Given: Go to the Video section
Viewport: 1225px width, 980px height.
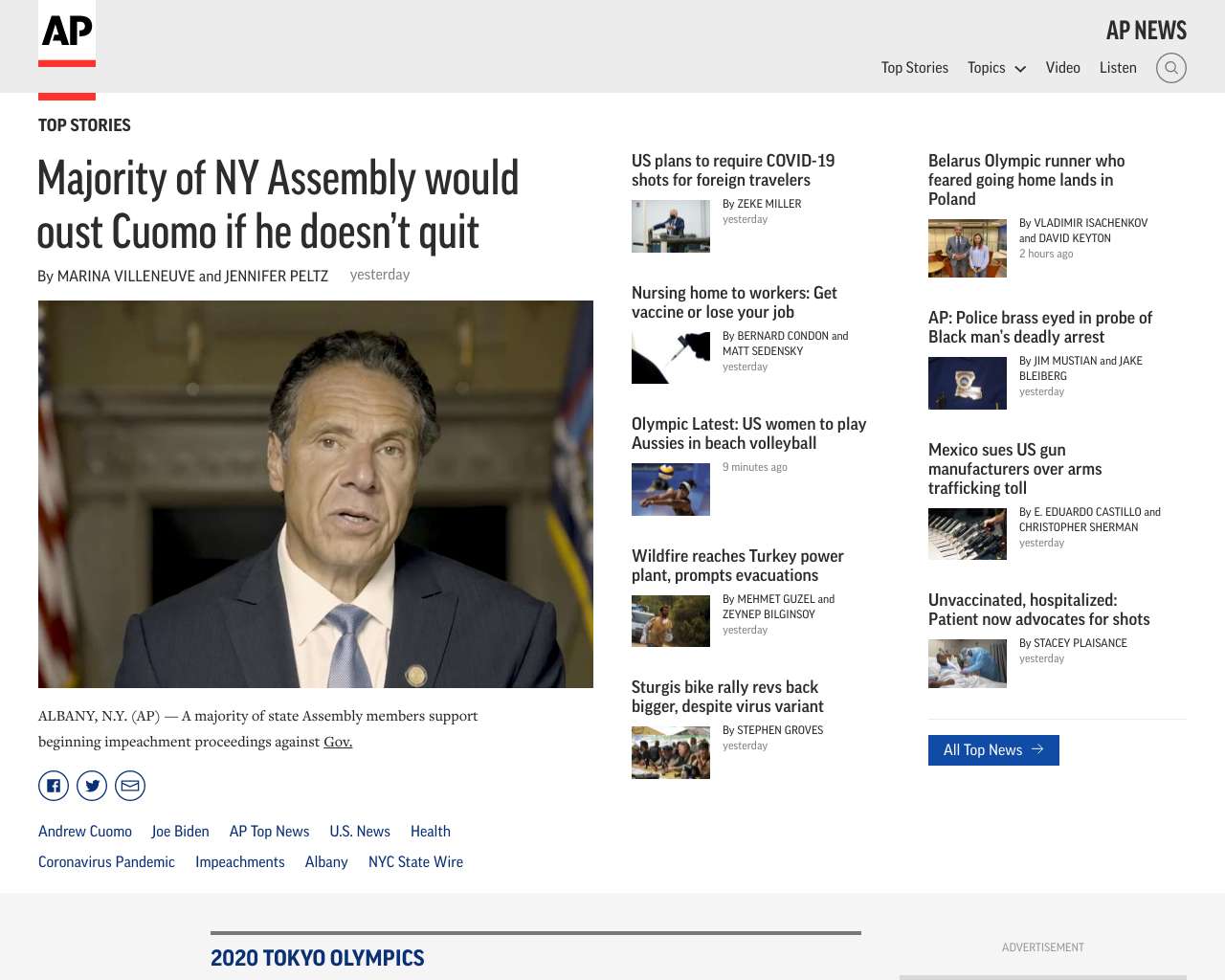Looking at the screenshot, I should click(x=1063, y=68).
